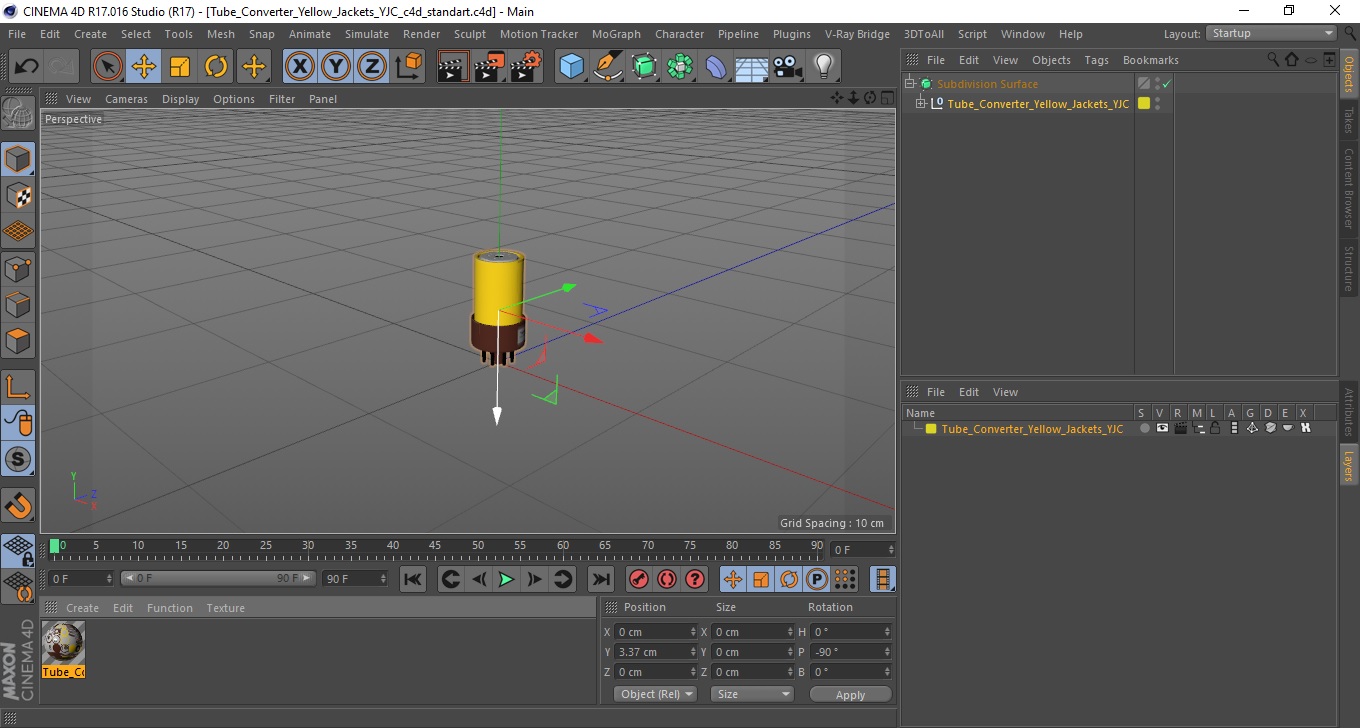The image size is (1360, 728).
Task: Click the Tube_C material thumbnail
Action: pos(63,643)
